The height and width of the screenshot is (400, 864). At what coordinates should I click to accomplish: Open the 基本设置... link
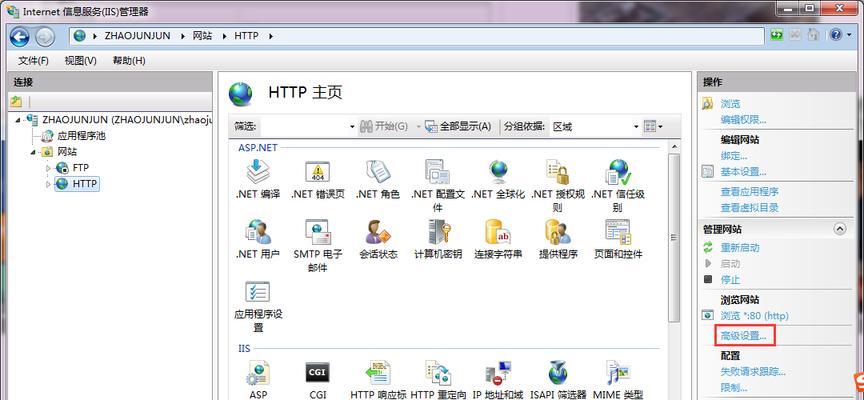pyautogui.click(x=743, y=172)
